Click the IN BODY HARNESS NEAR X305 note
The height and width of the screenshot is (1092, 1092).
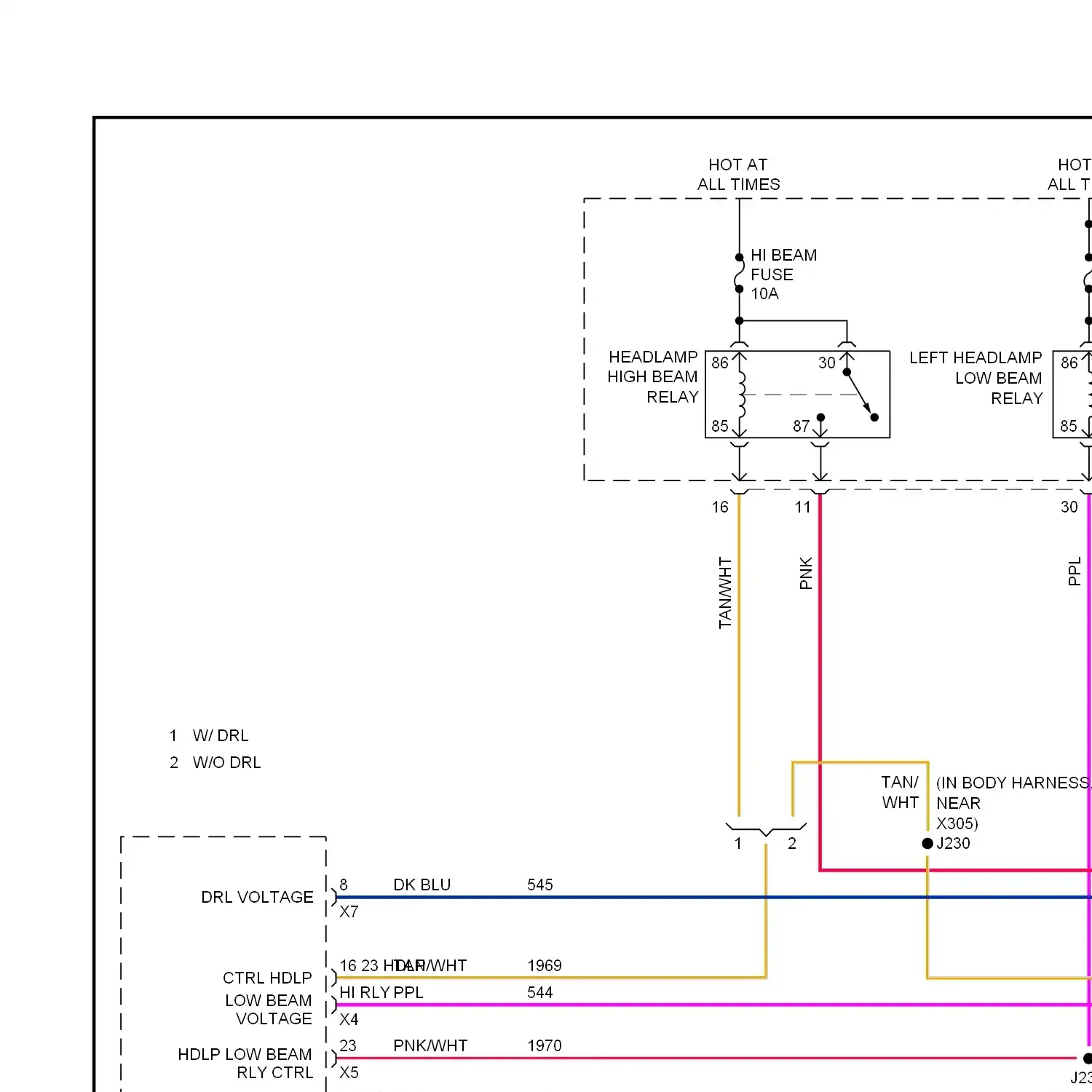[x=1013, y=803]
